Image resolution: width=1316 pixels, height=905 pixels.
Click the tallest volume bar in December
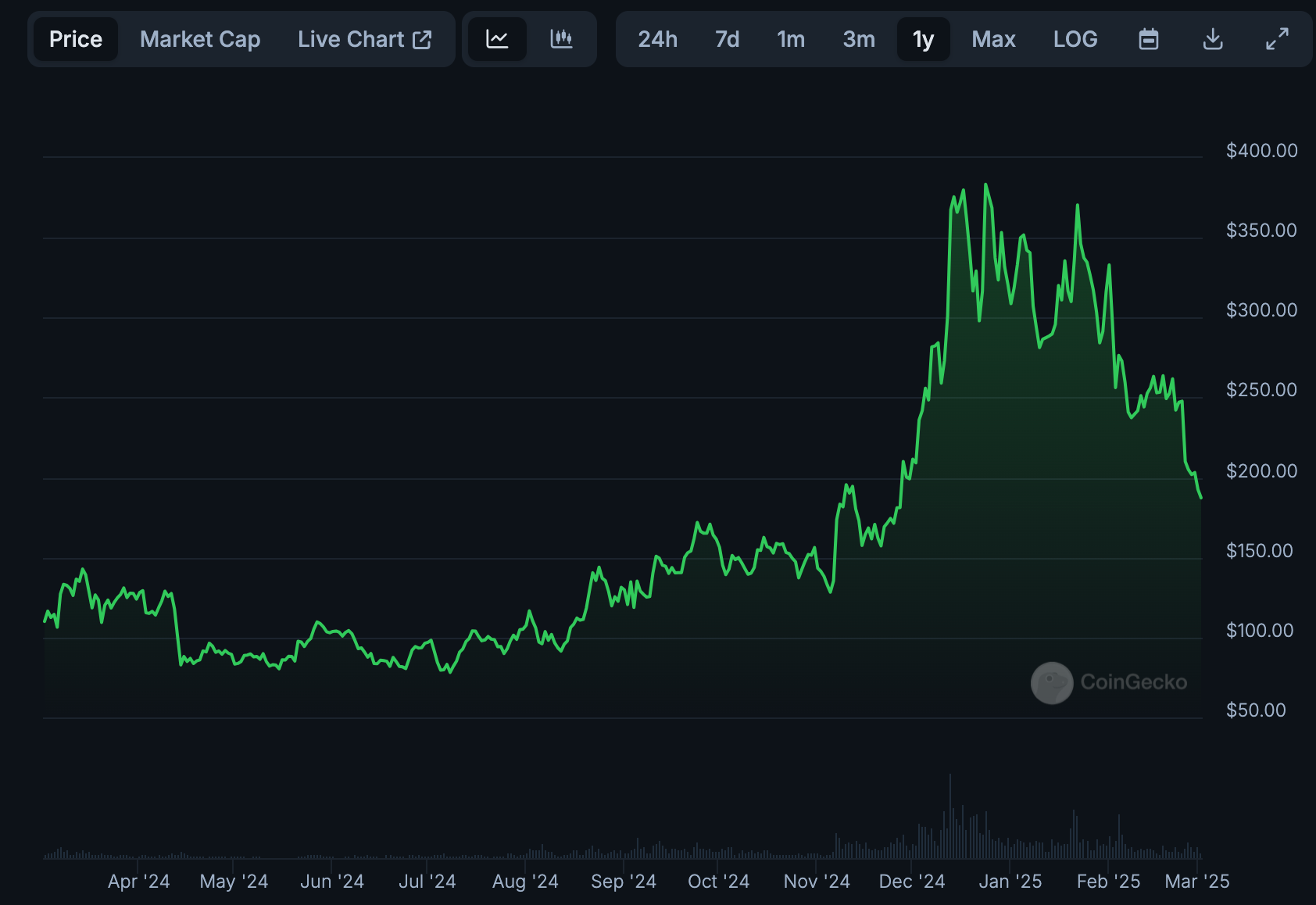click(x=950, y=816)
